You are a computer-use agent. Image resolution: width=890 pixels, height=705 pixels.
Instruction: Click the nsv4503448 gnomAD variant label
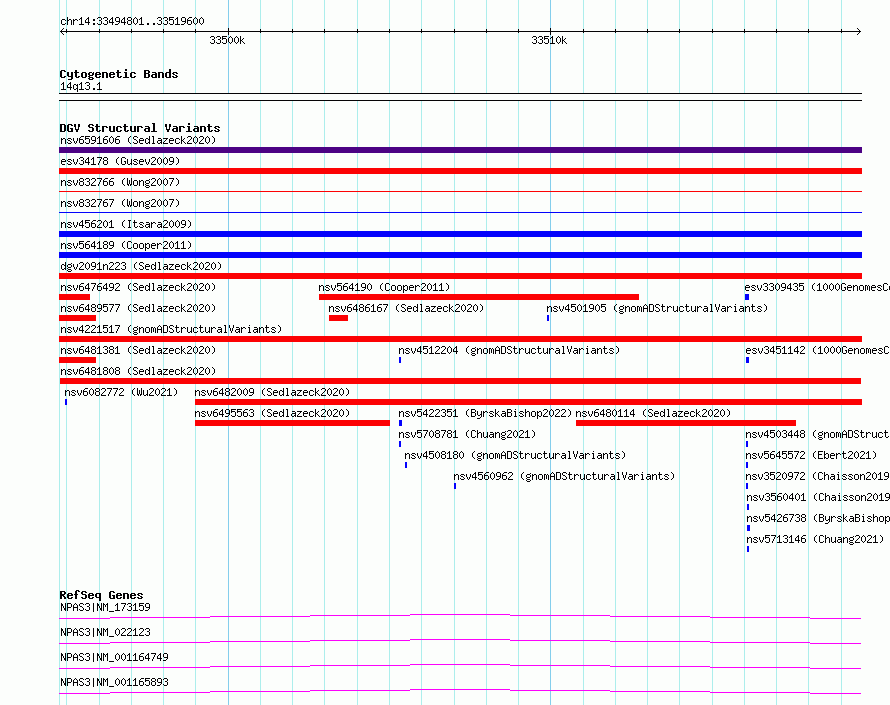pos(817,434)
